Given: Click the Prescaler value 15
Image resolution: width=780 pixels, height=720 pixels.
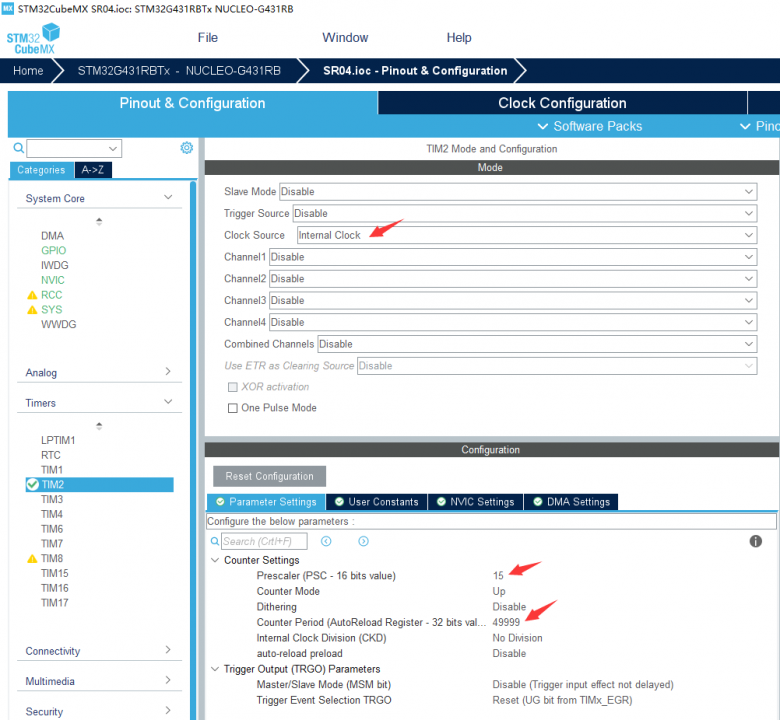Looking at the screenshot, I should [498, 576].
